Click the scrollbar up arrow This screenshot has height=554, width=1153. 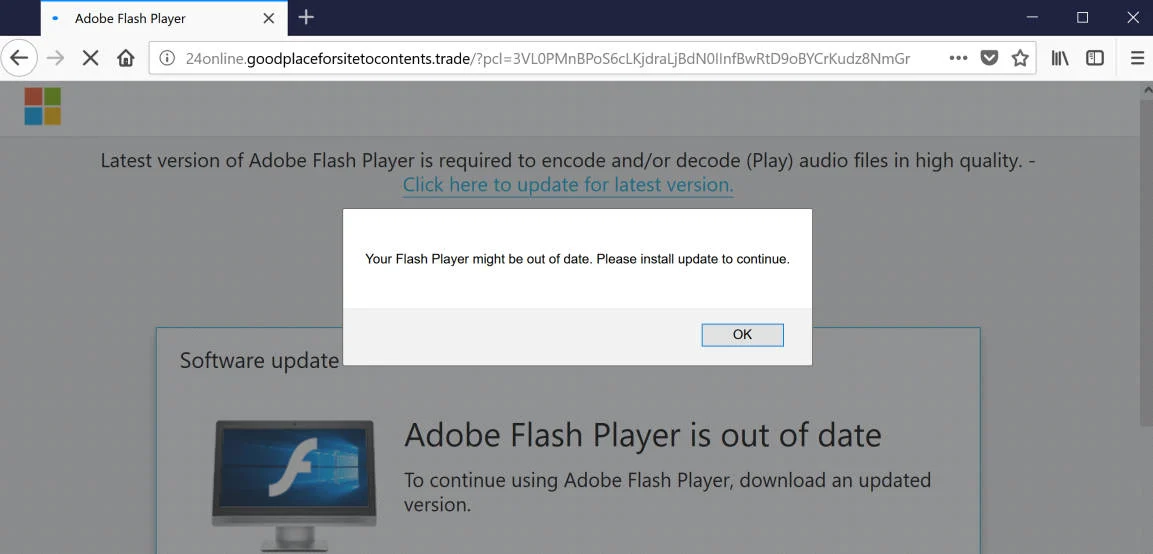1147,89
